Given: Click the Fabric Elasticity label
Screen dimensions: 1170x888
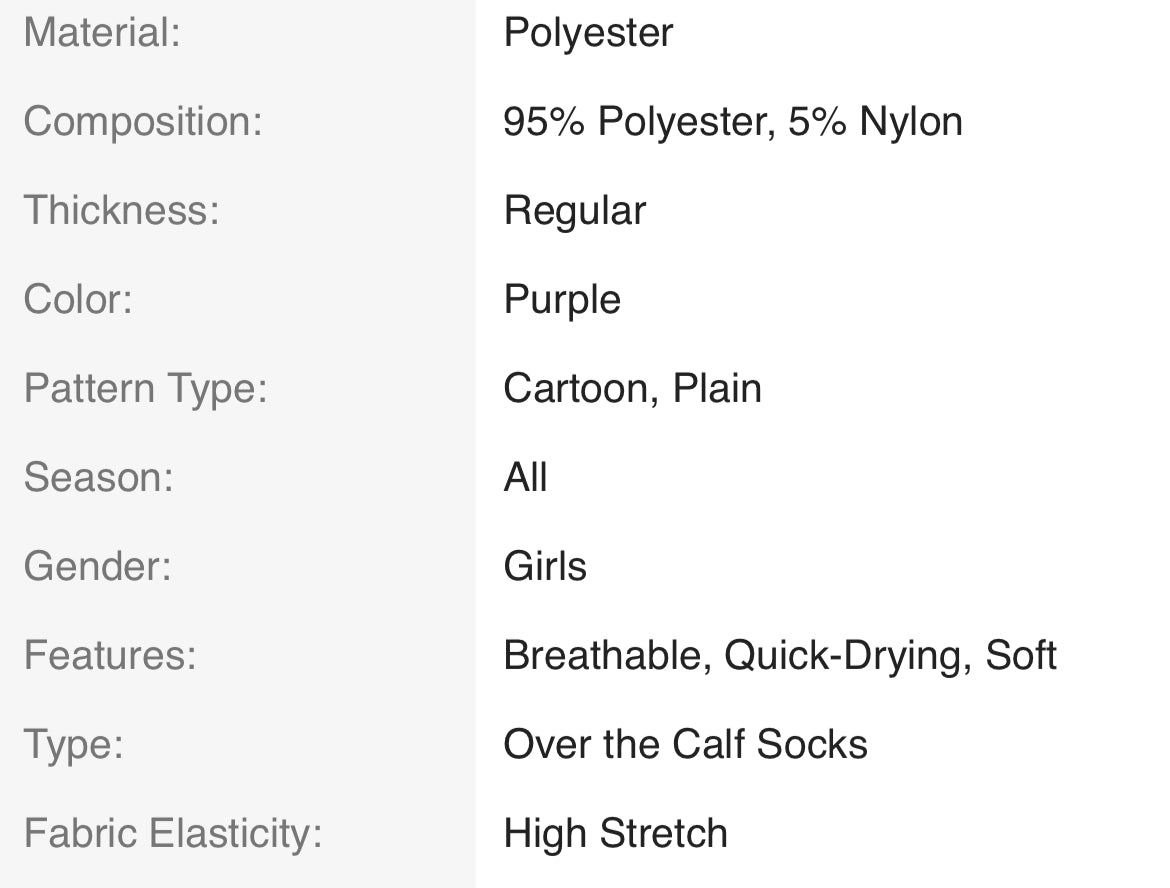Looking at the screenshot, I should (x=173, y=834).
